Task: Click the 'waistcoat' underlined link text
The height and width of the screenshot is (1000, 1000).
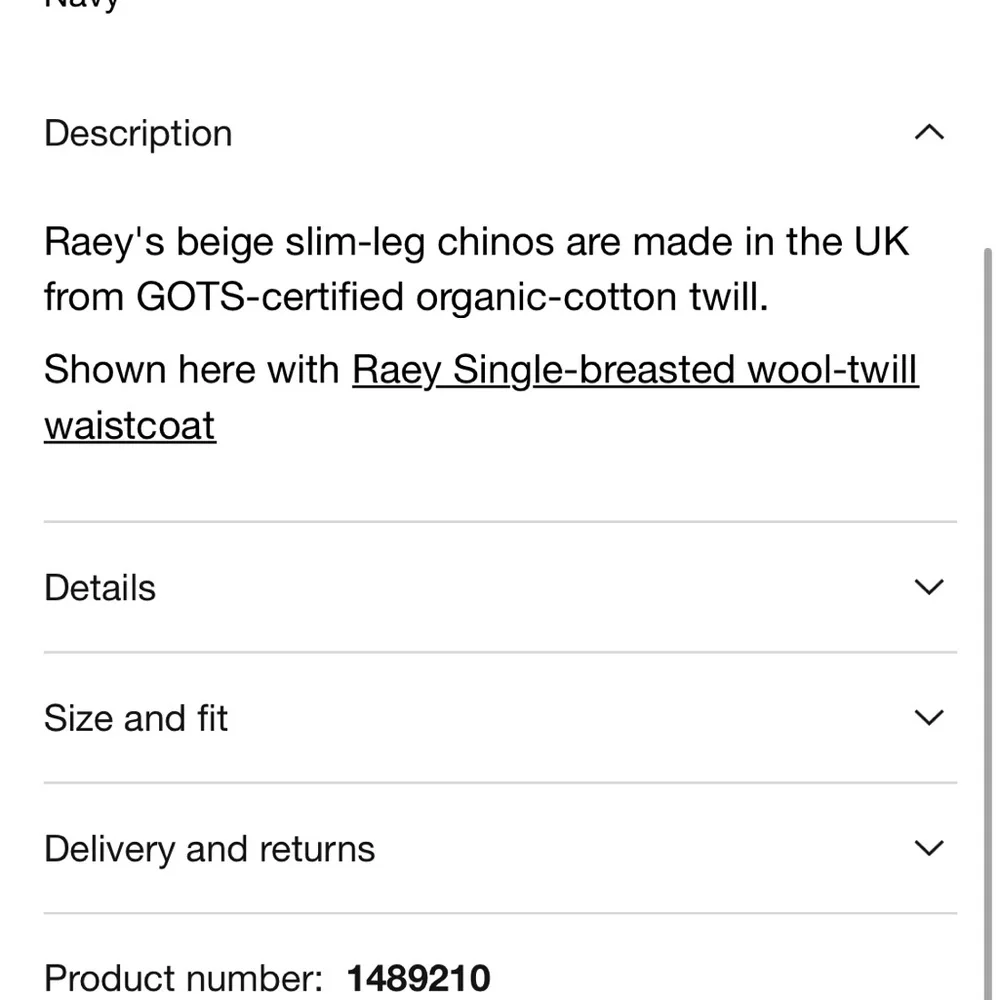Action: point(129,424)
